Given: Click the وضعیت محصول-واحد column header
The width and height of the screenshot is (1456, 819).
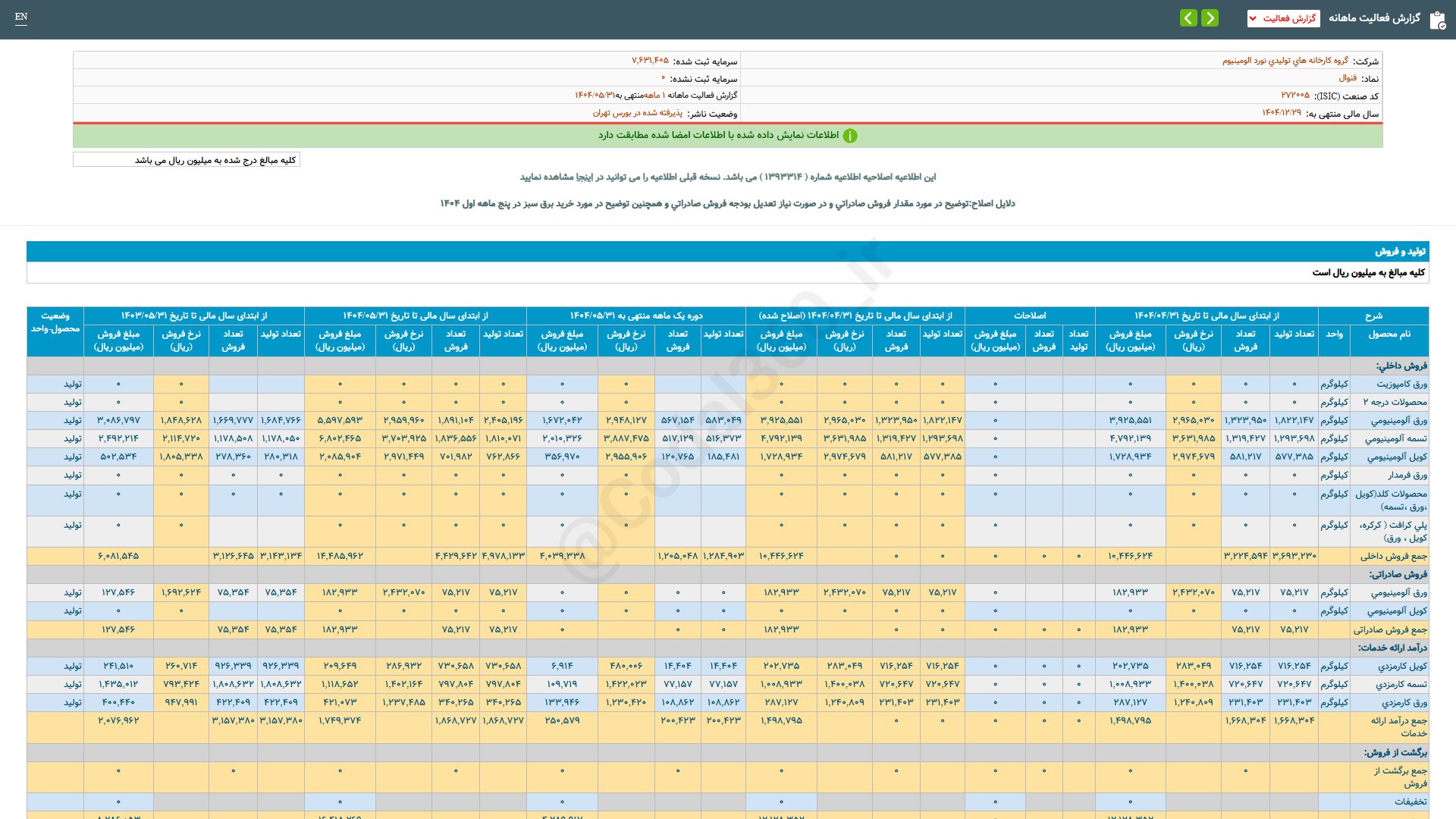Looking at the screenshot, I should (x=55, y=322).
